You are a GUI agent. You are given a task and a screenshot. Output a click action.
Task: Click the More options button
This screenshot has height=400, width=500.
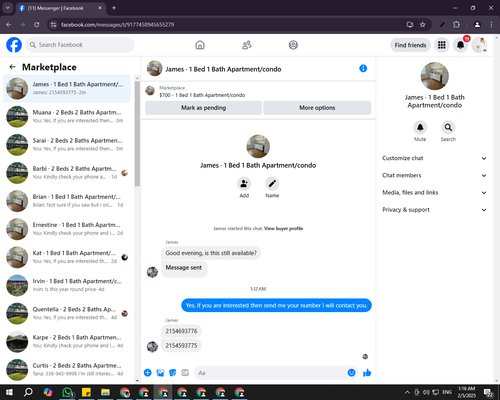(x=317, y=108)
